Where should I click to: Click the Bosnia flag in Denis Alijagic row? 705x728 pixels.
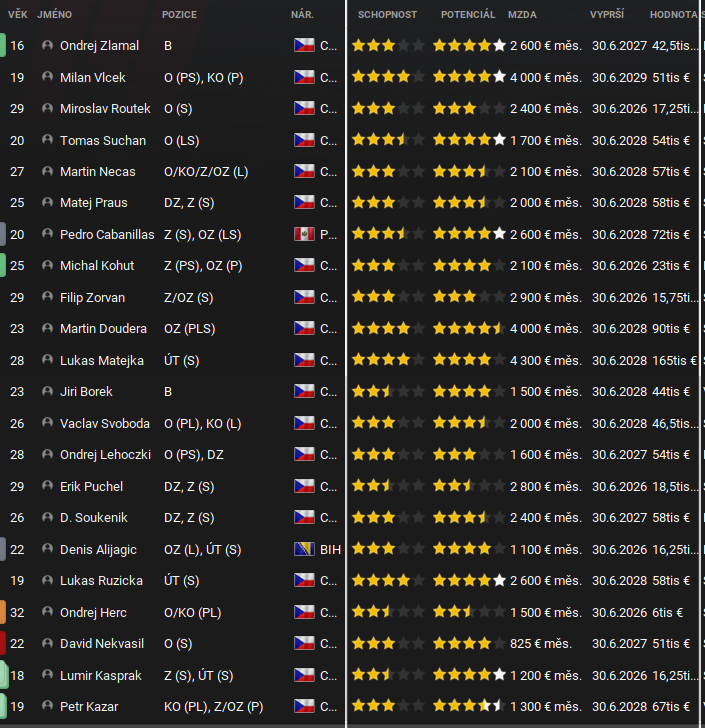(304, 549)
